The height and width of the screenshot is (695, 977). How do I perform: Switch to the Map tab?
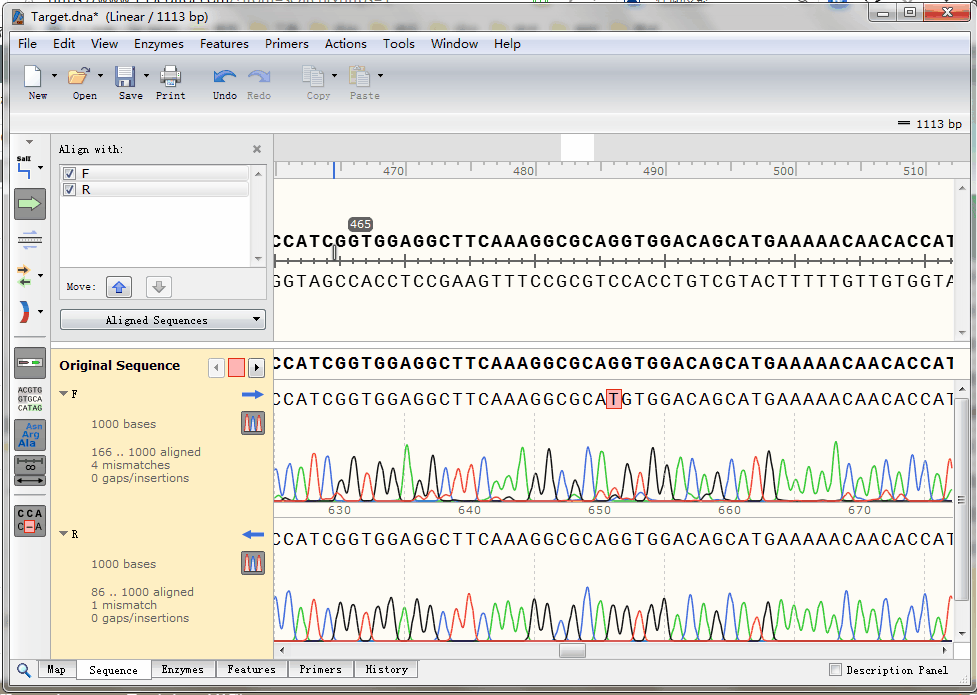pos(56,670)
